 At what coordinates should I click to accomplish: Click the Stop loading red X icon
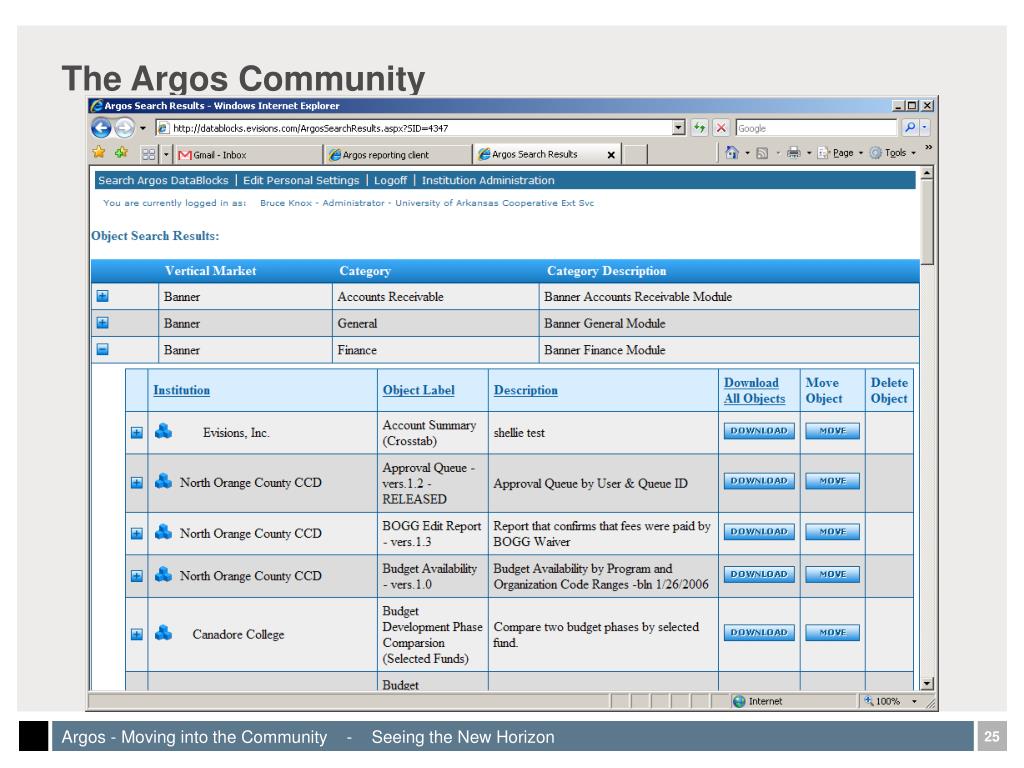coord(721,127)
